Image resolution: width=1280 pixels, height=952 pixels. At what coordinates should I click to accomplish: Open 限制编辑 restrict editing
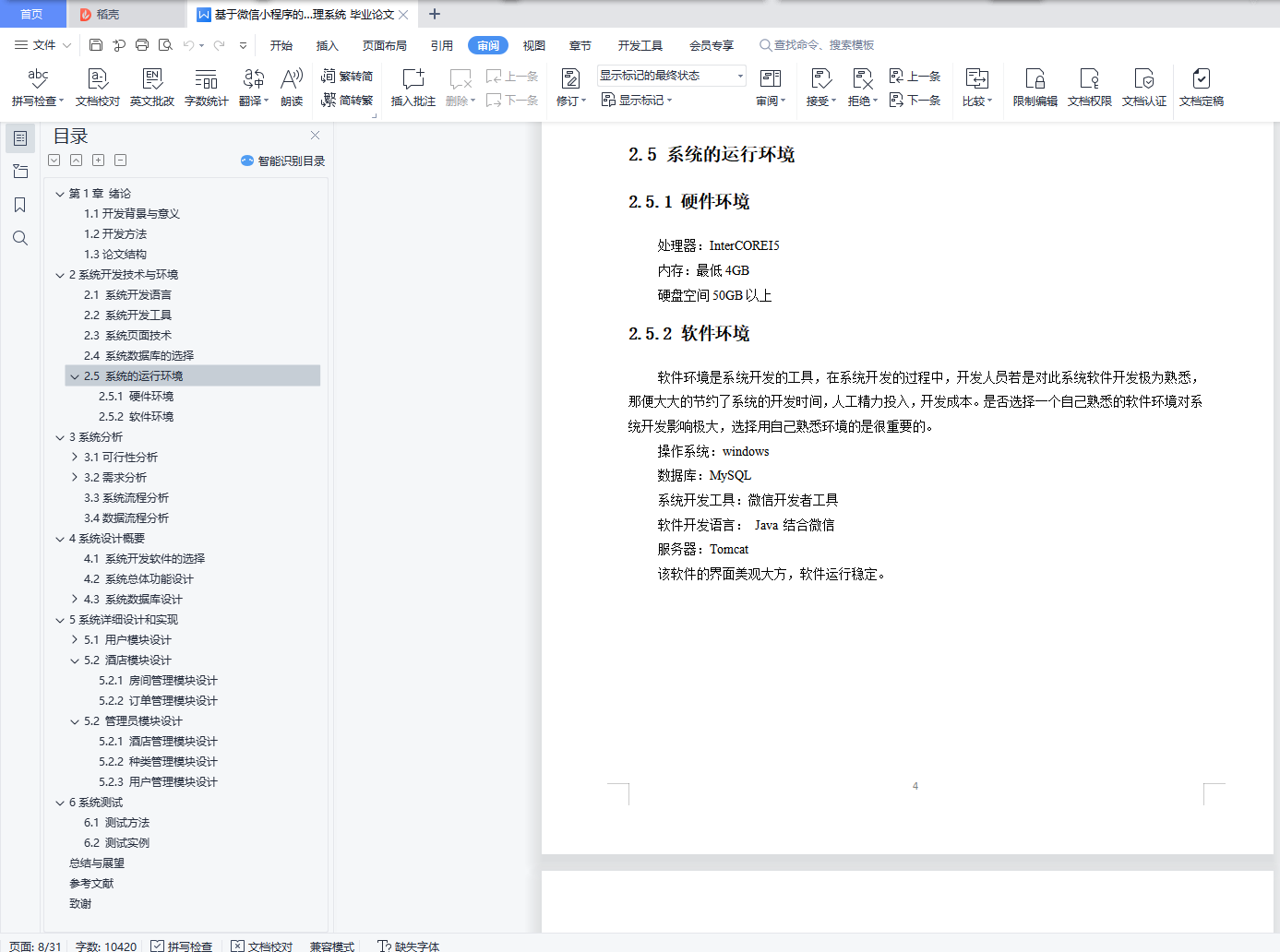tap(1035, 88)
